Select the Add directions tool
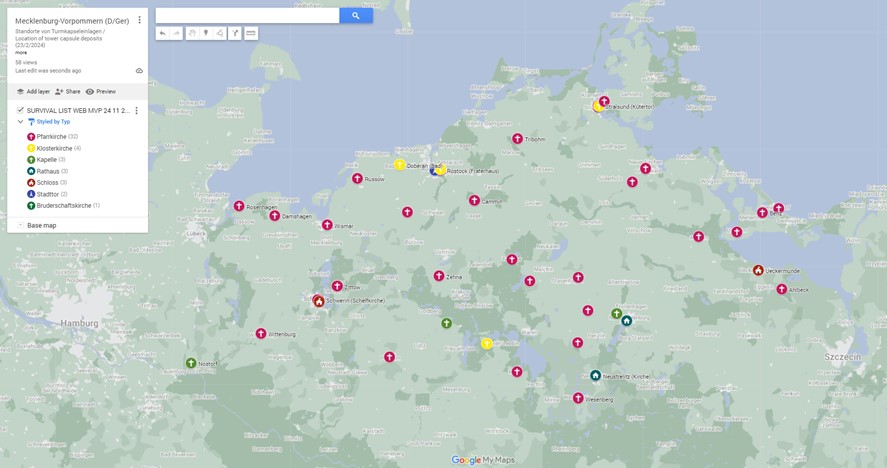 [x=235, y=33]
